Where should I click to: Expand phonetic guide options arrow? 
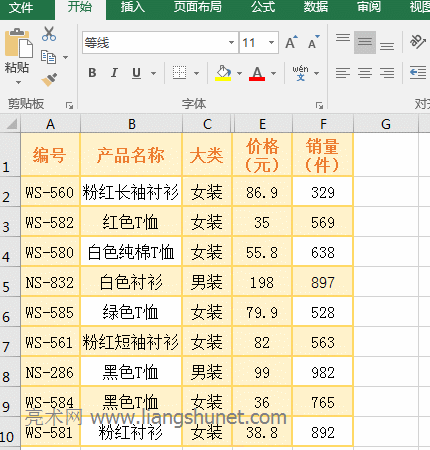pos(316,73)
